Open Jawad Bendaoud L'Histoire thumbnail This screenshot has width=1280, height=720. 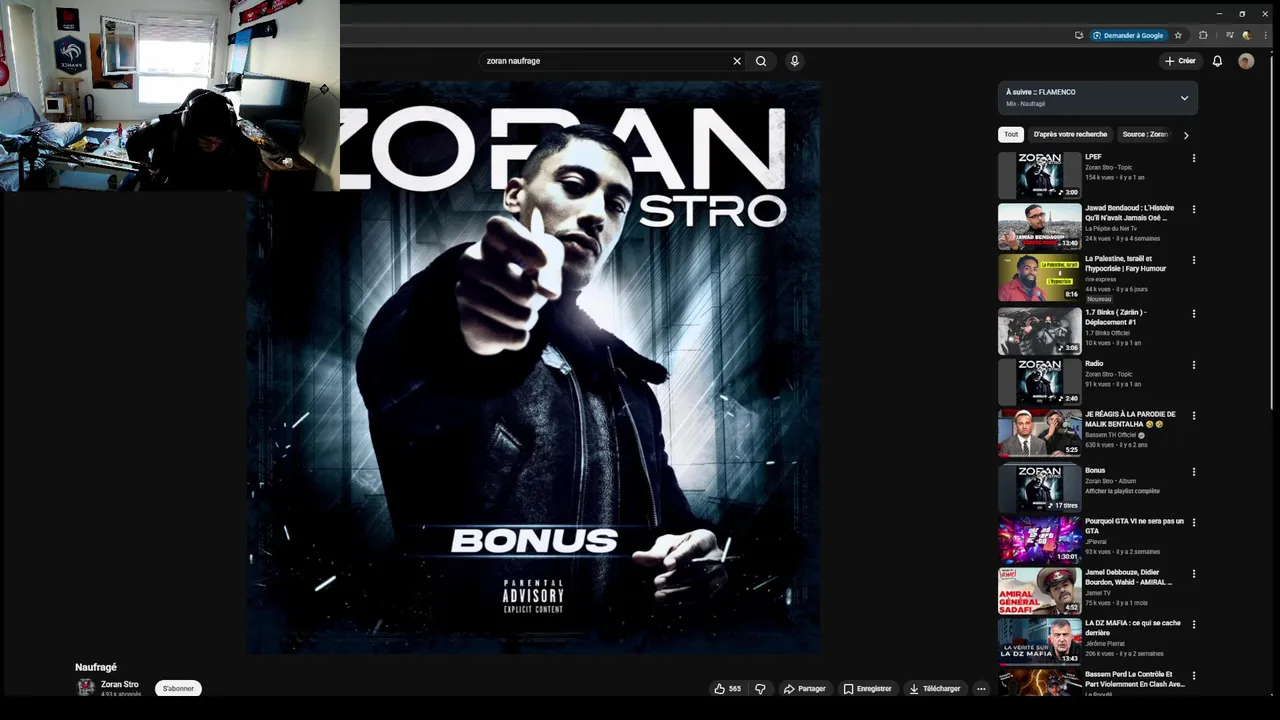point(1040,227)
